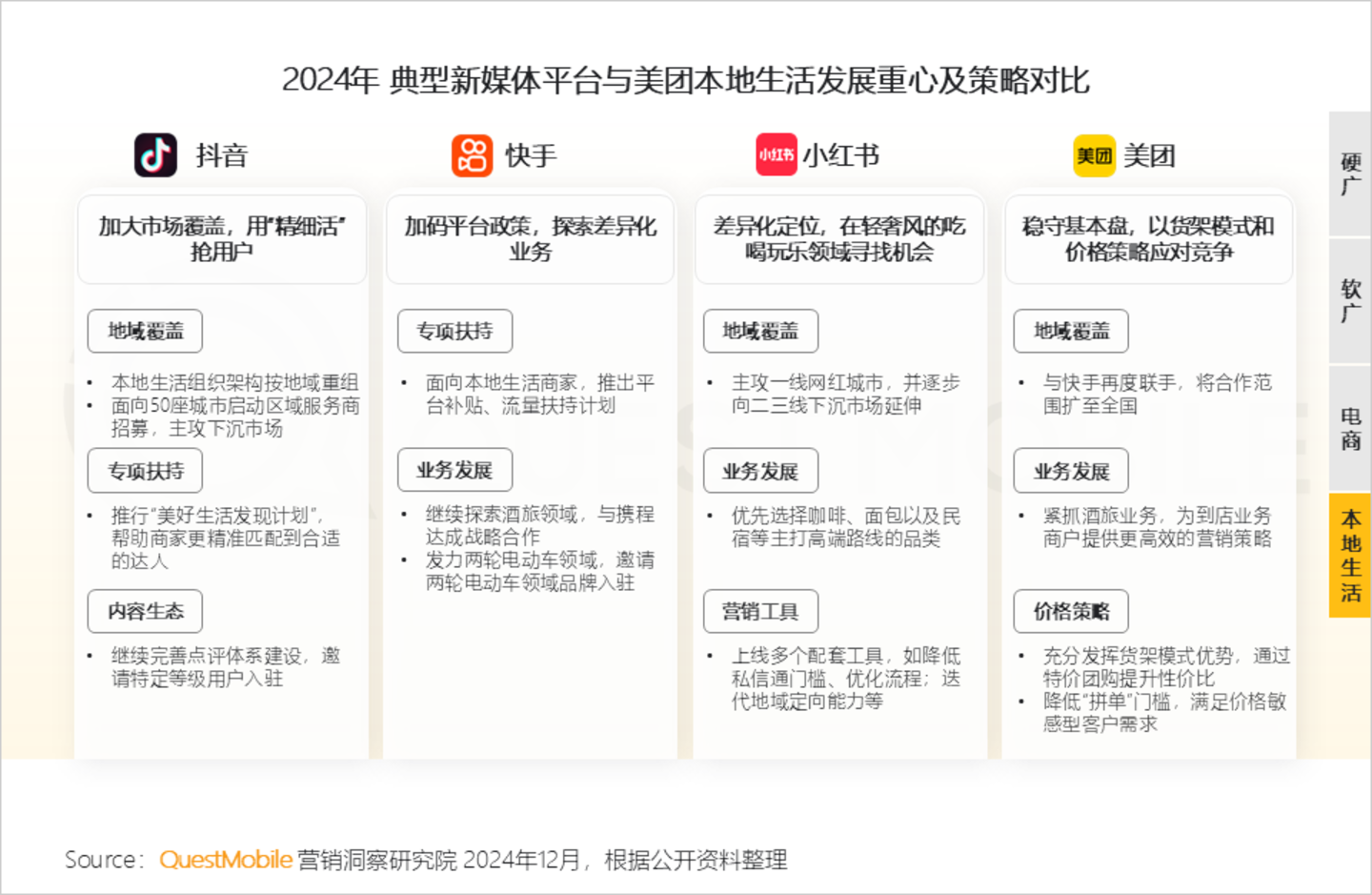Click 价格策略 tag in Meituan column

pyautogui.click(x=1071, y=611)
